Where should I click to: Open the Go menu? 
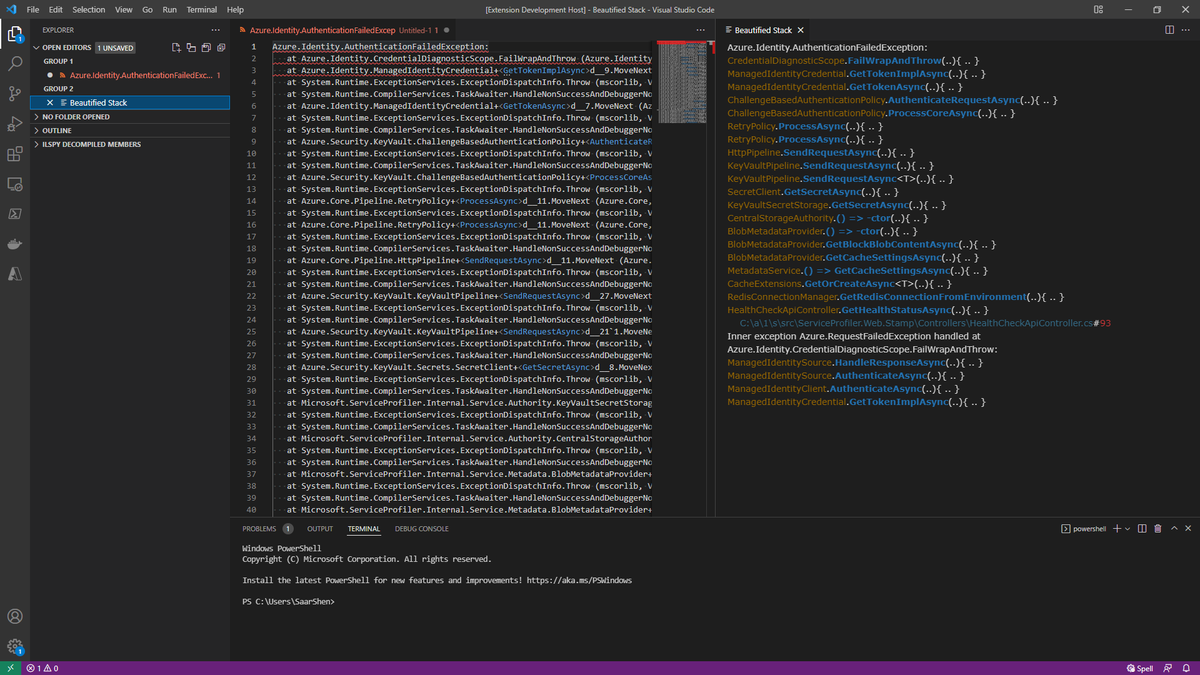pyautogui.click(x=148, y=9)
